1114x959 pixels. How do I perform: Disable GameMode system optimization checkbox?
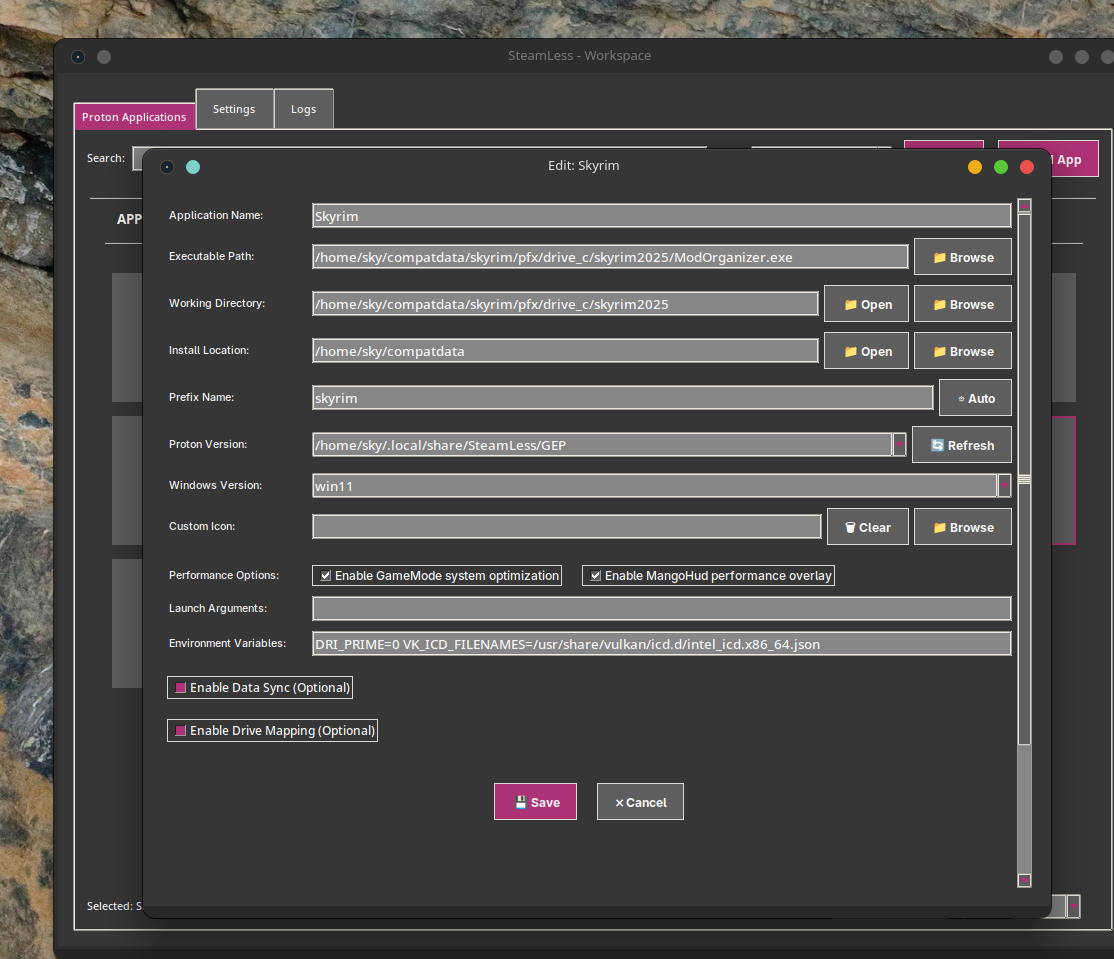[326, 576]
